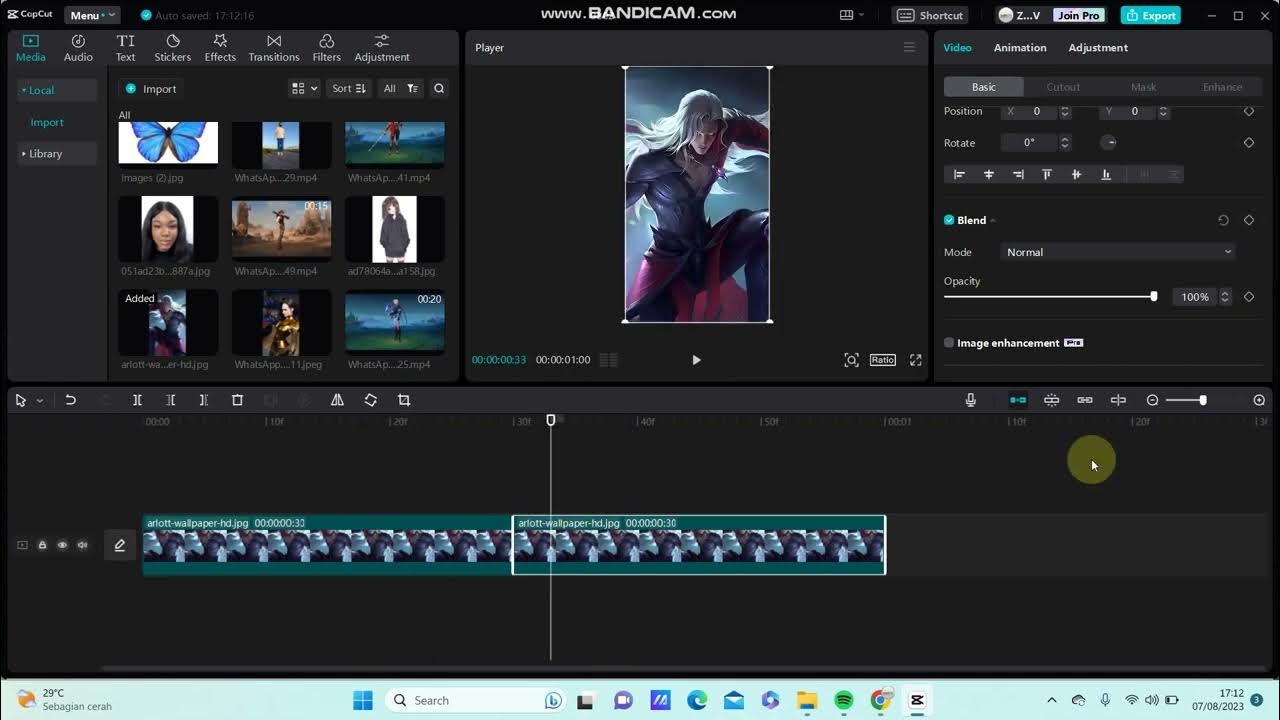Open the player hamburger menu
Screen dimensions: 1280x720
[909, 47]
